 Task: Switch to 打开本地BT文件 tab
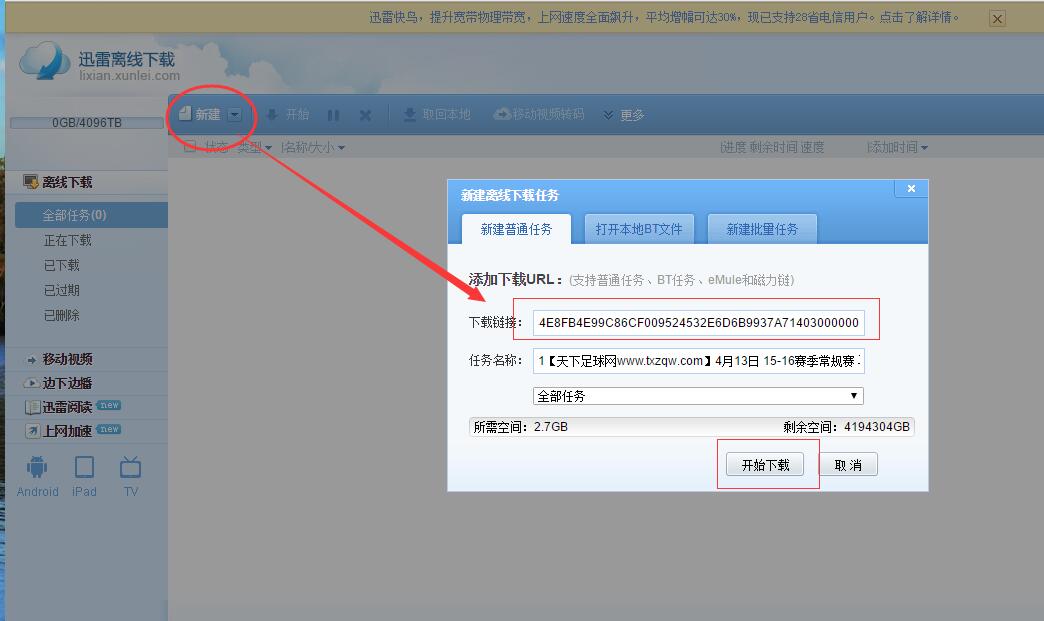[639, 229]
